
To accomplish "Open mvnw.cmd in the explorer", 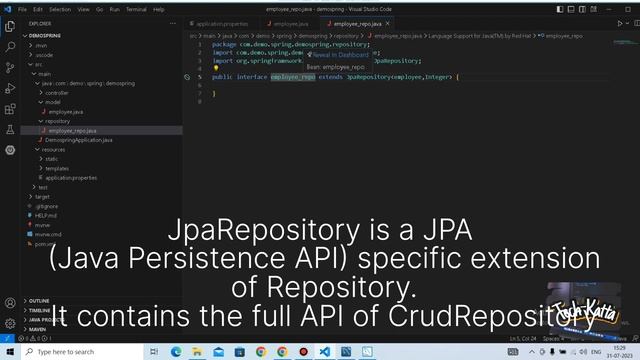I will coord(48,234).
